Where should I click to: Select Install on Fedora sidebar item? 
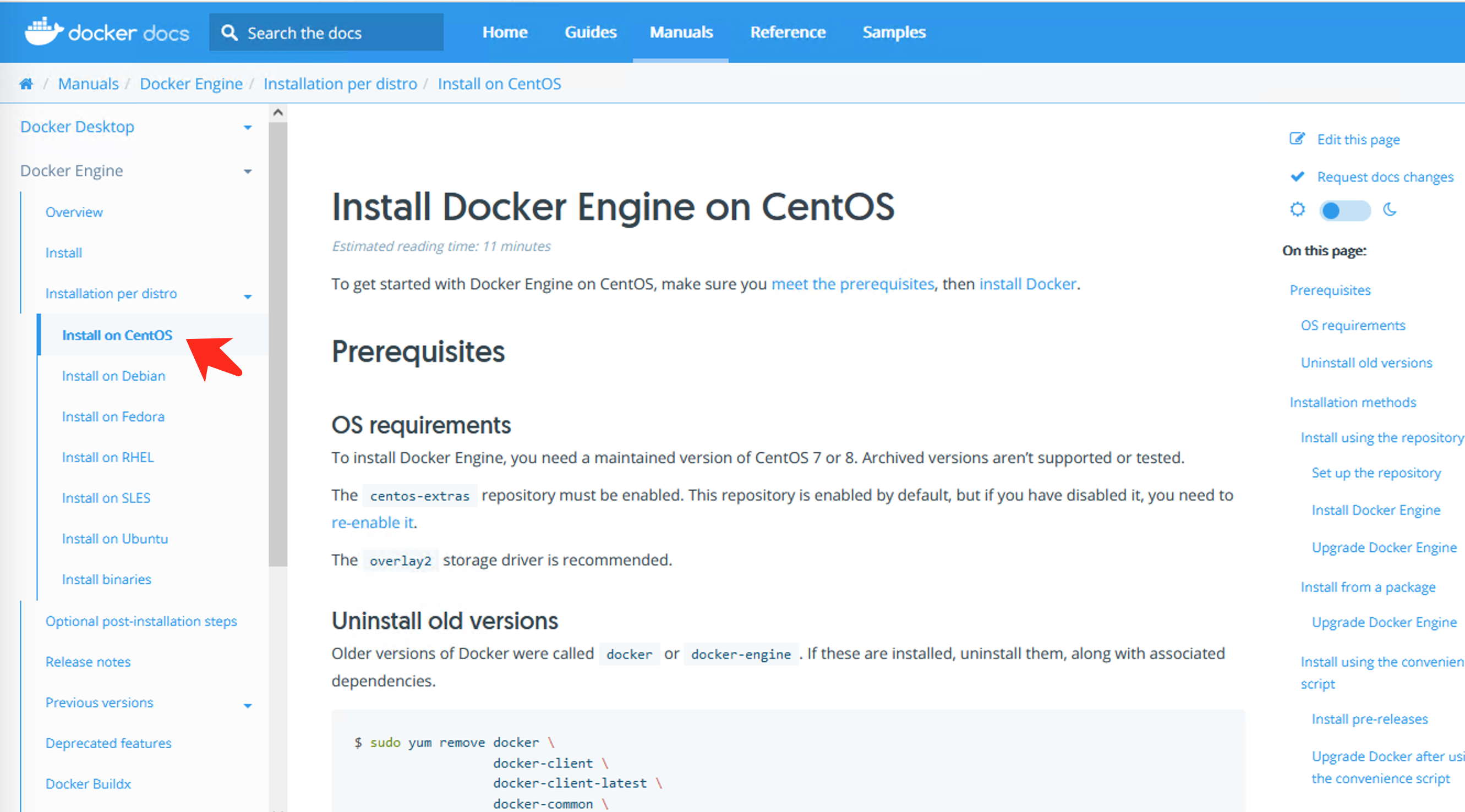[x=113, y=417]
